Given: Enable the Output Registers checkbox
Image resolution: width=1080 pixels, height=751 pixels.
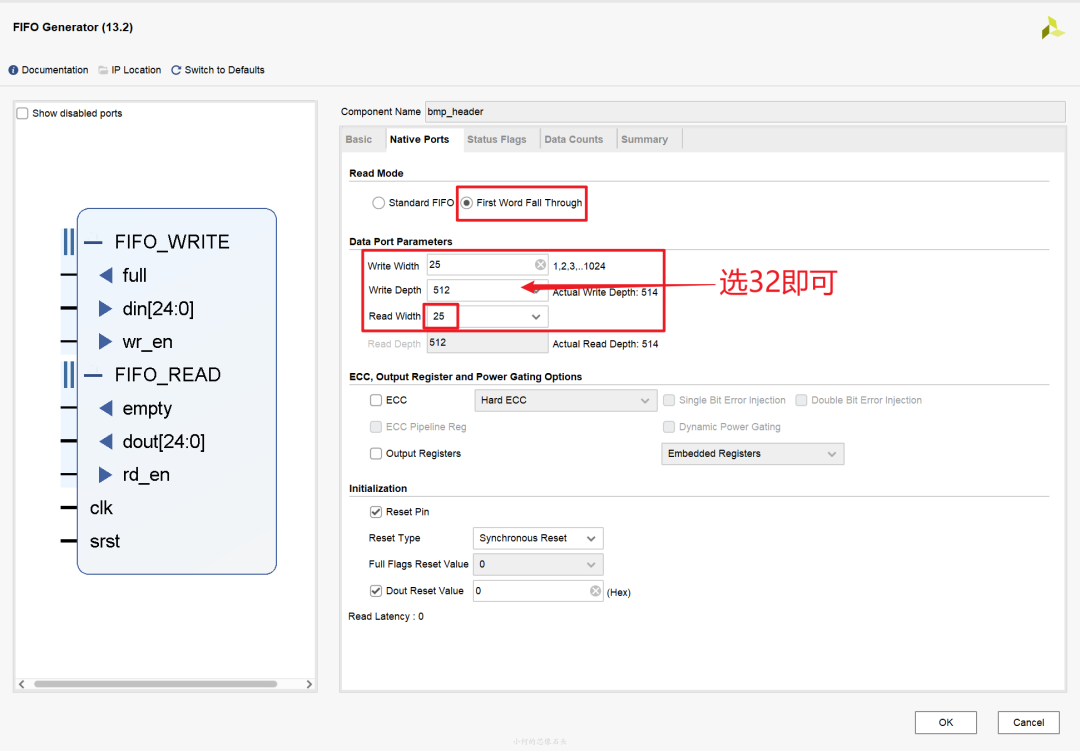Looking at the screenshot, I should tap(376, 454).
